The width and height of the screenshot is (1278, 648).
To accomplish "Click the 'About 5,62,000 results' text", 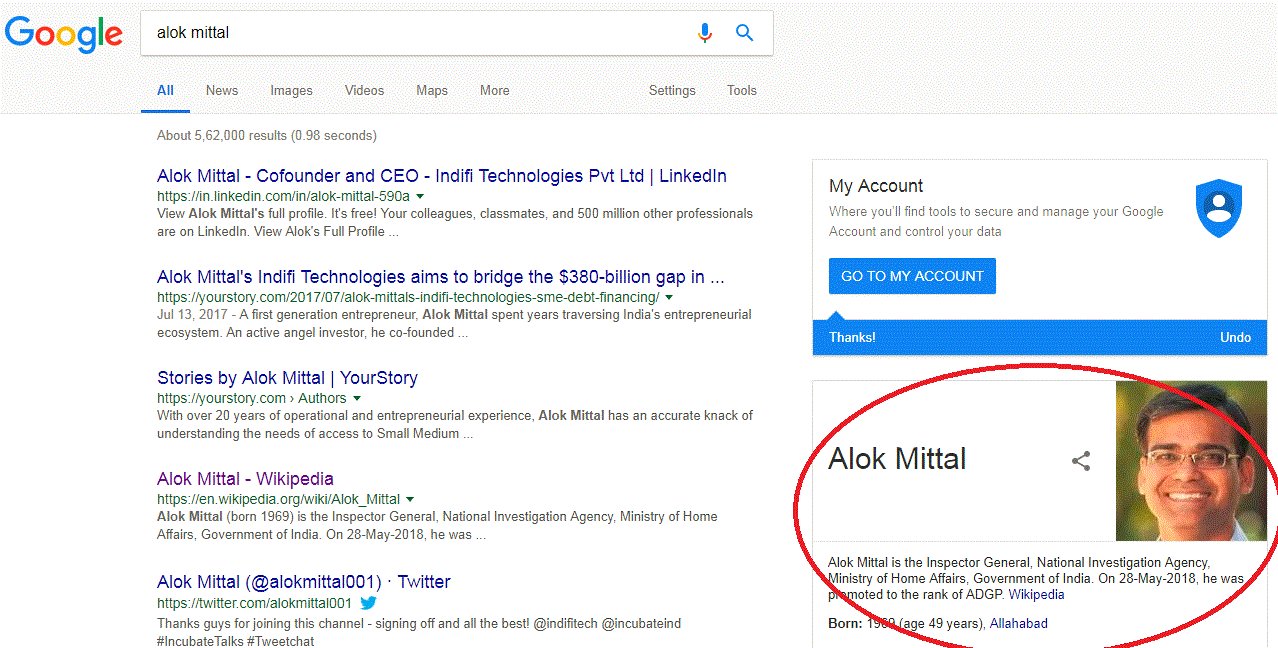I will tap(267, 135).
